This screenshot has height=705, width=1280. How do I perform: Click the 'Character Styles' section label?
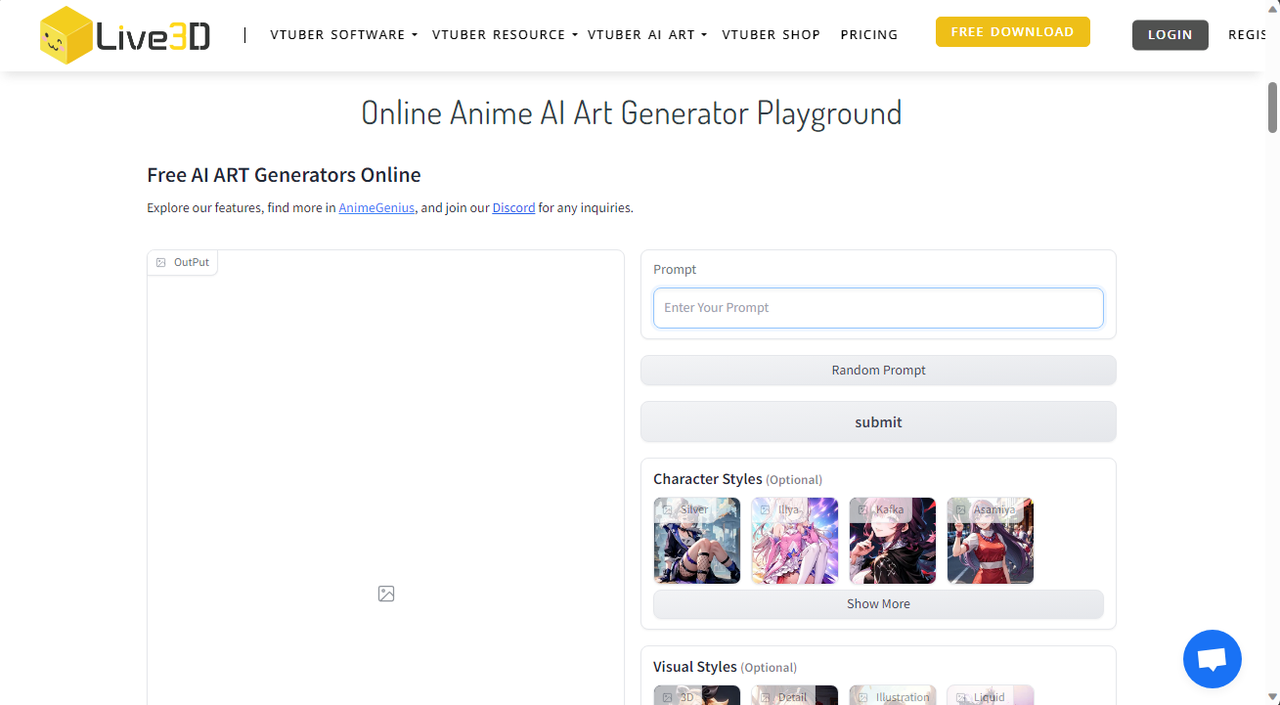tap(708, 479)
